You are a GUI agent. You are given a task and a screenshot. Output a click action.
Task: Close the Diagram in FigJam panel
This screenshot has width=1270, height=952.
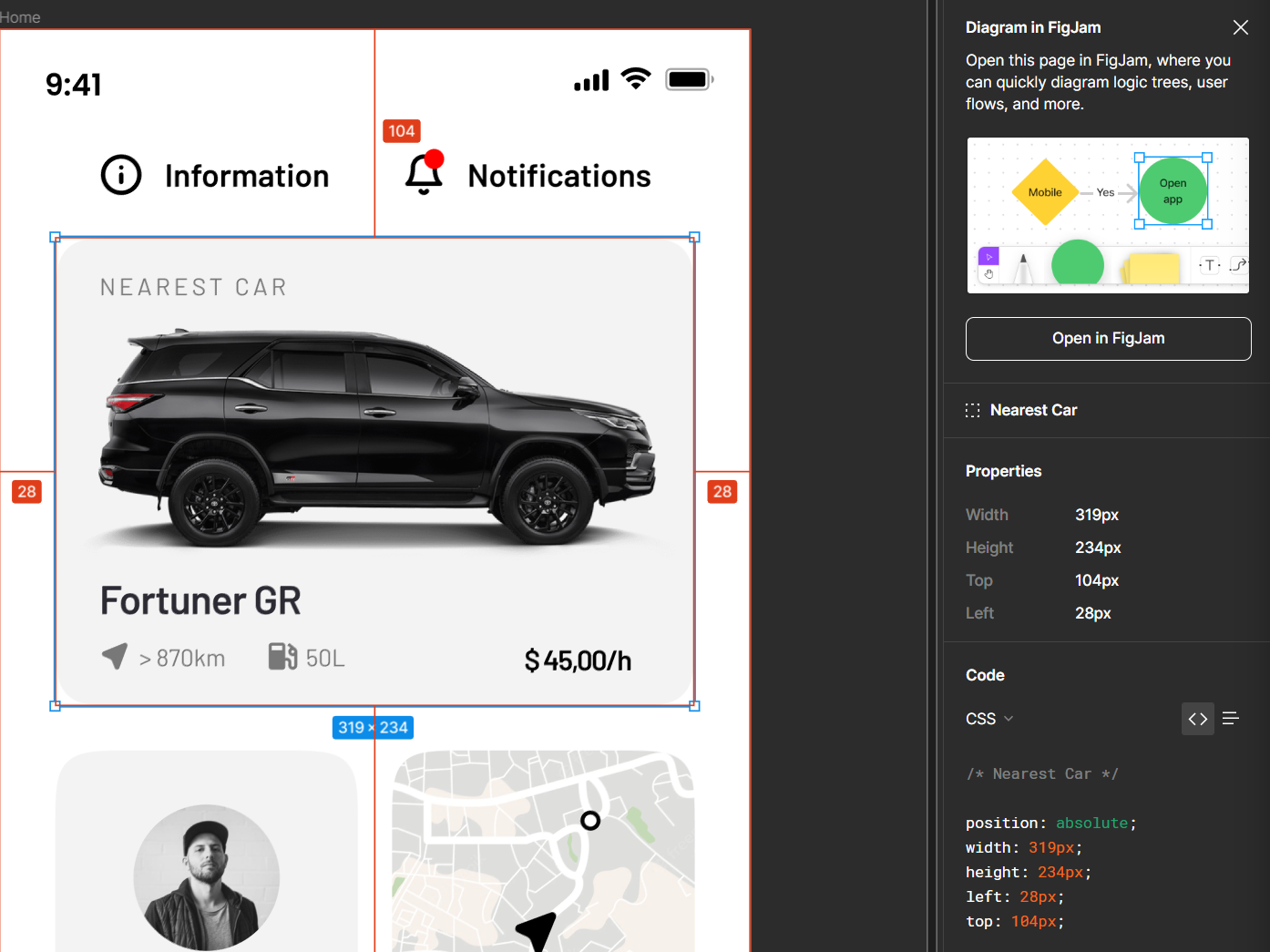(x=1240, y=27)
